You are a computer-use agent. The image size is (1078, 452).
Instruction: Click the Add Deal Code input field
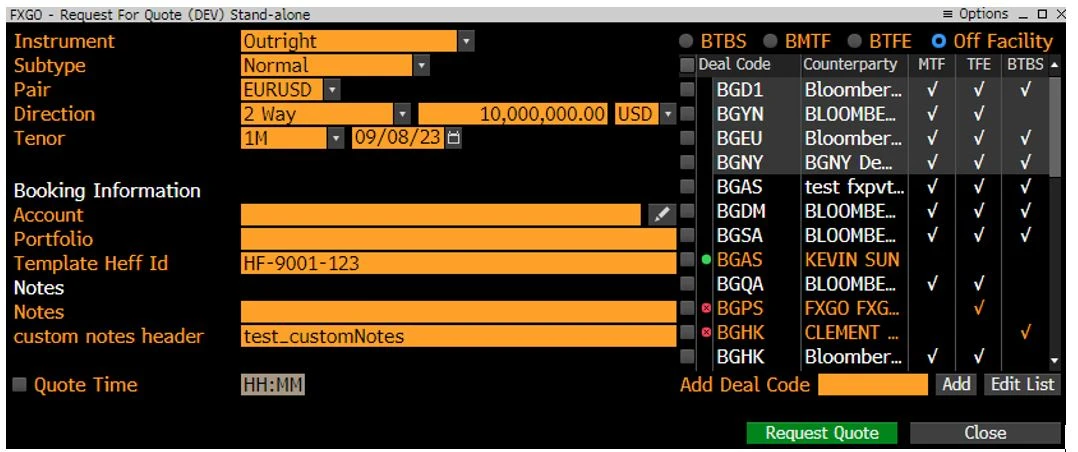(873, 385)
